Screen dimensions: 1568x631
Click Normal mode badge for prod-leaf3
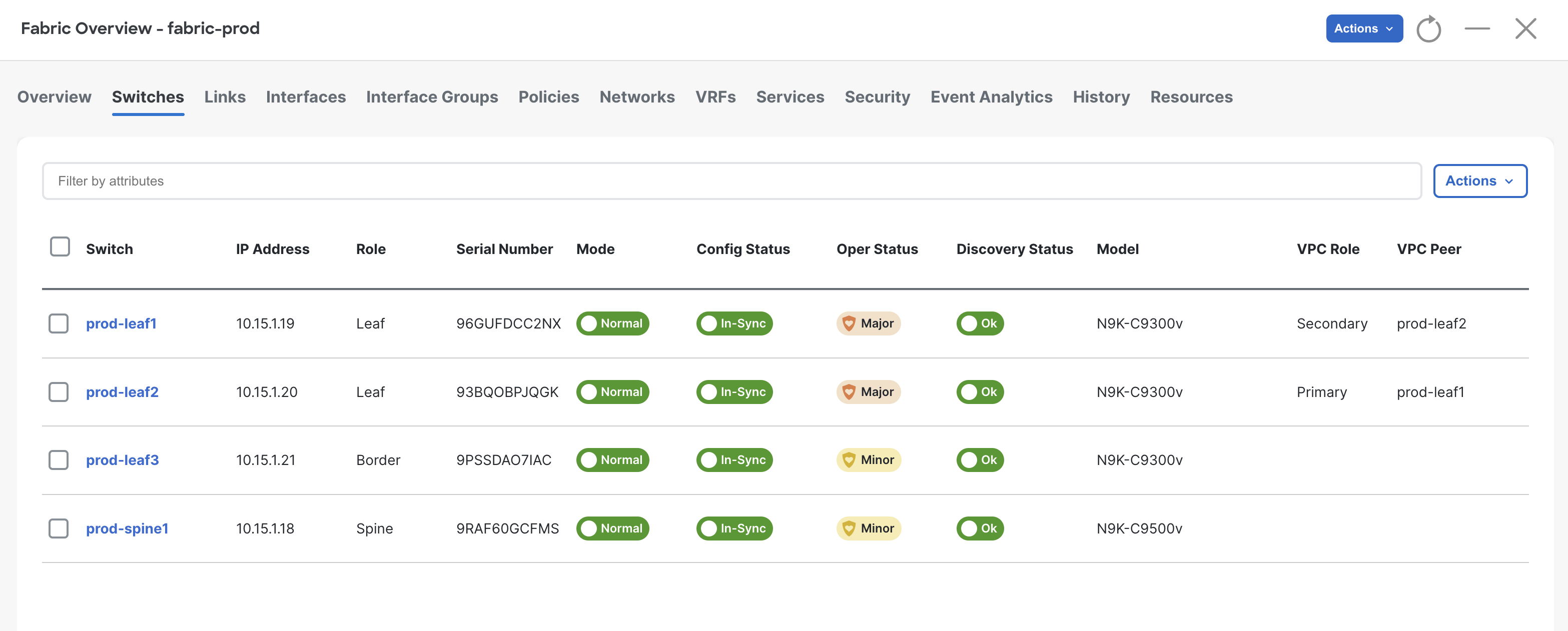[612, 460]
